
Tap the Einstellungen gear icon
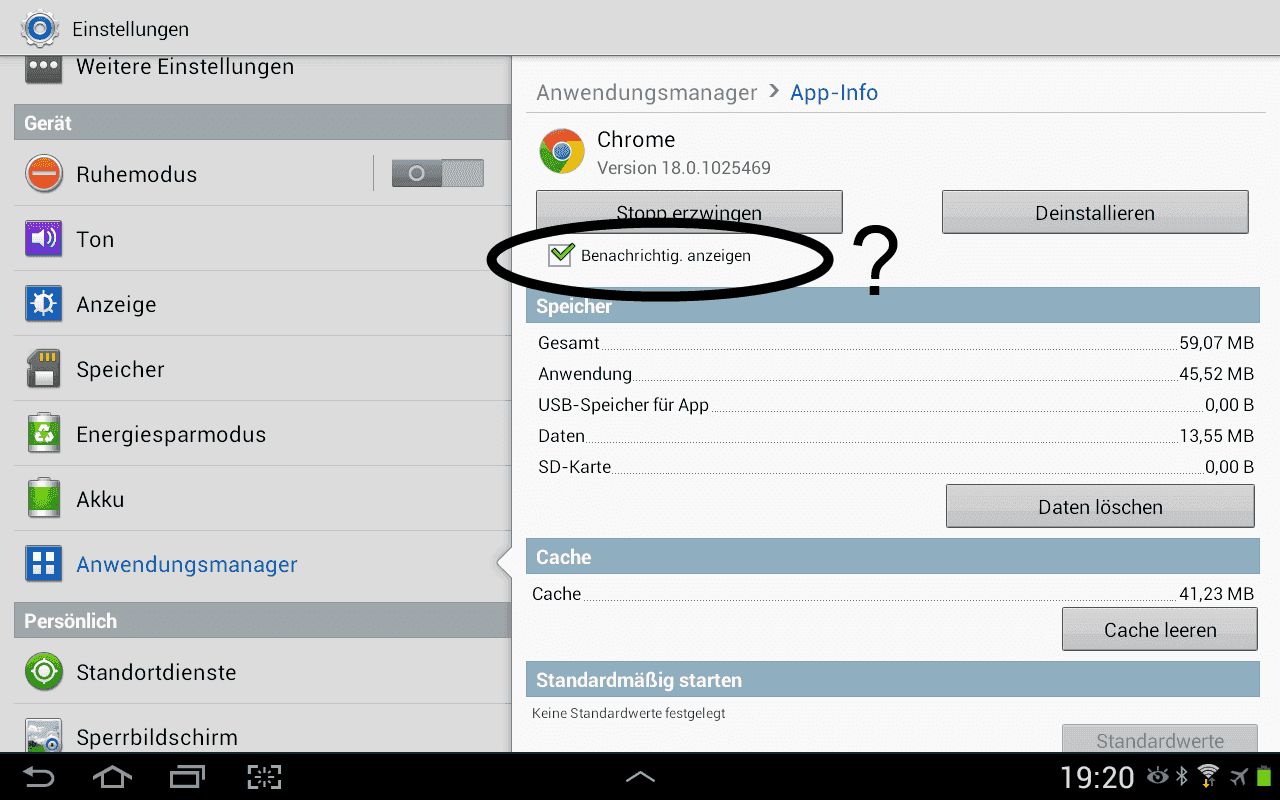[41, 29]
